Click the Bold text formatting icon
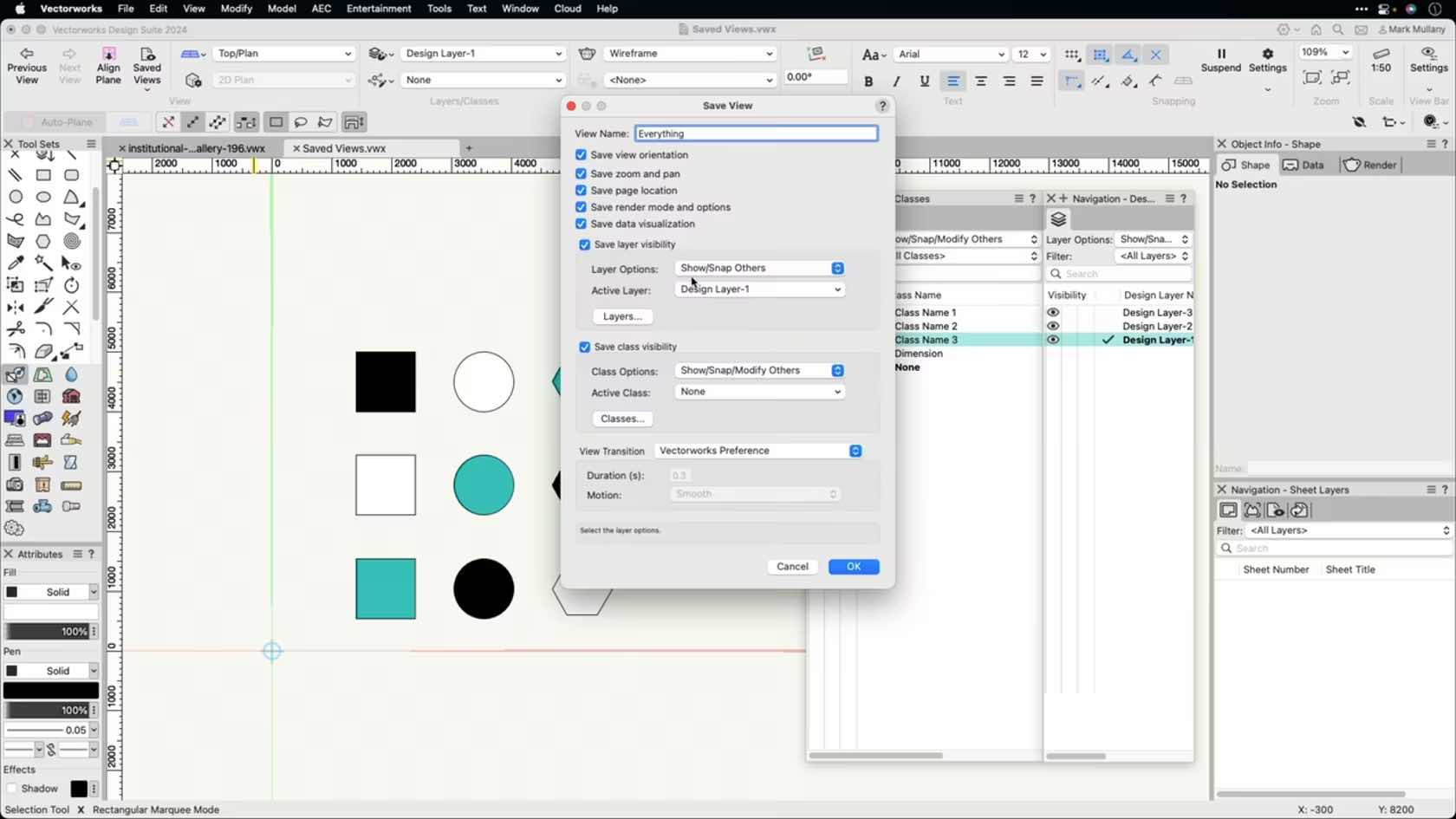Screen dimensions: 1456x819 pyautogui.click(x=868, y=81)
